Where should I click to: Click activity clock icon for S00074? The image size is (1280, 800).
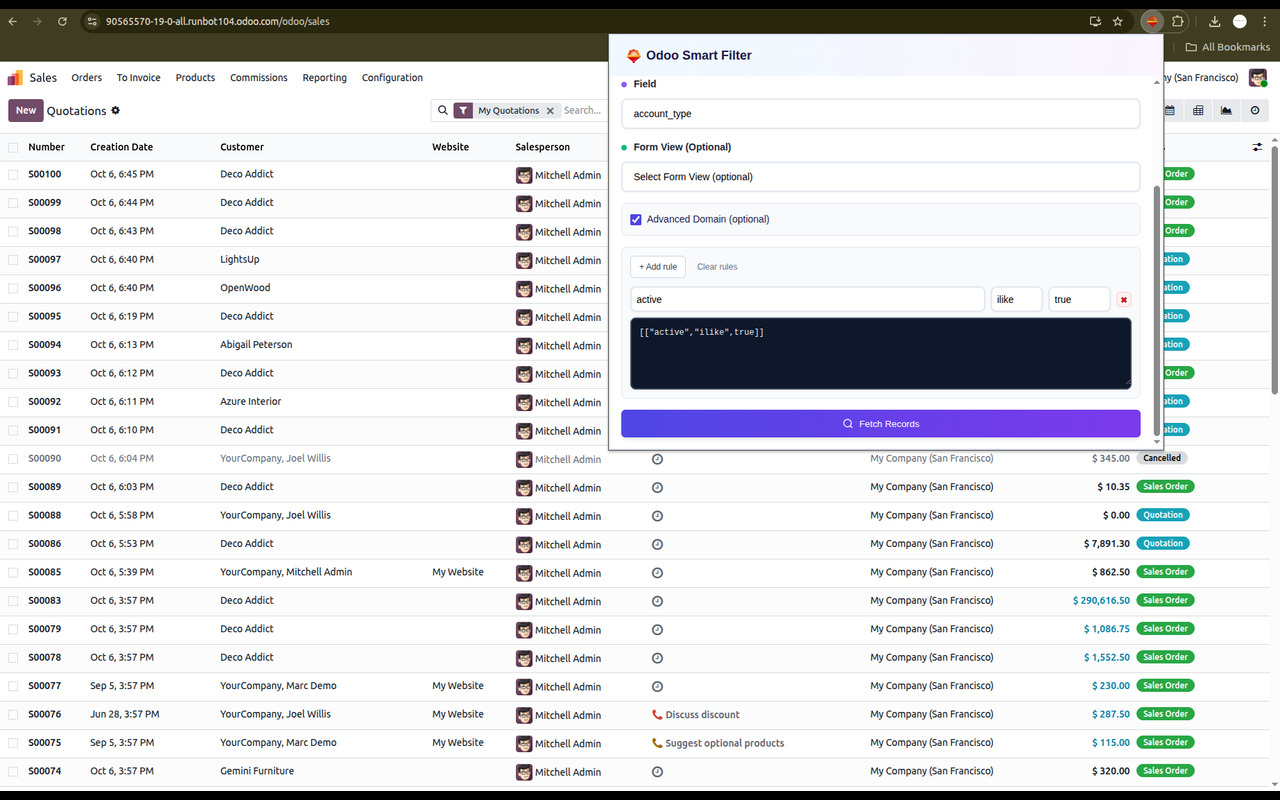(657, 772)
